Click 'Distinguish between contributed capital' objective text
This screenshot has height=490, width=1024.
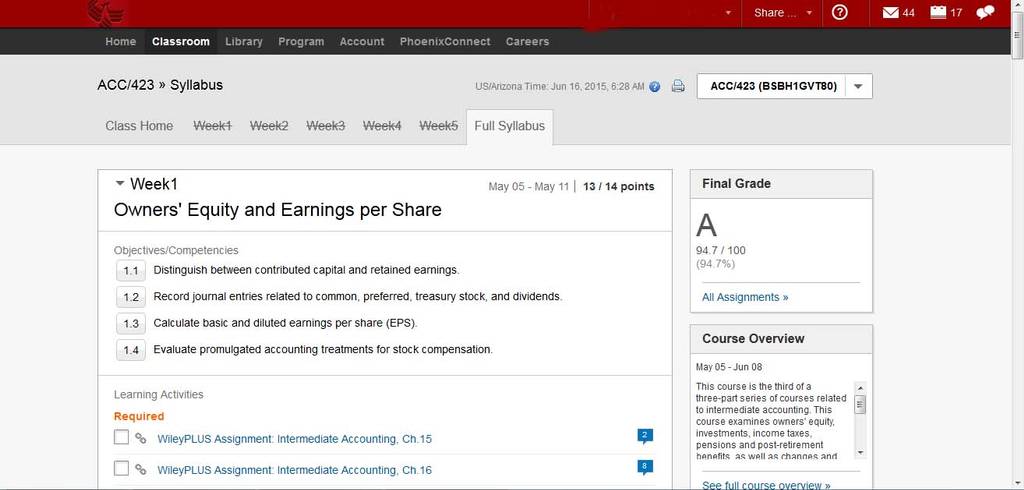[x=306, y=270]
